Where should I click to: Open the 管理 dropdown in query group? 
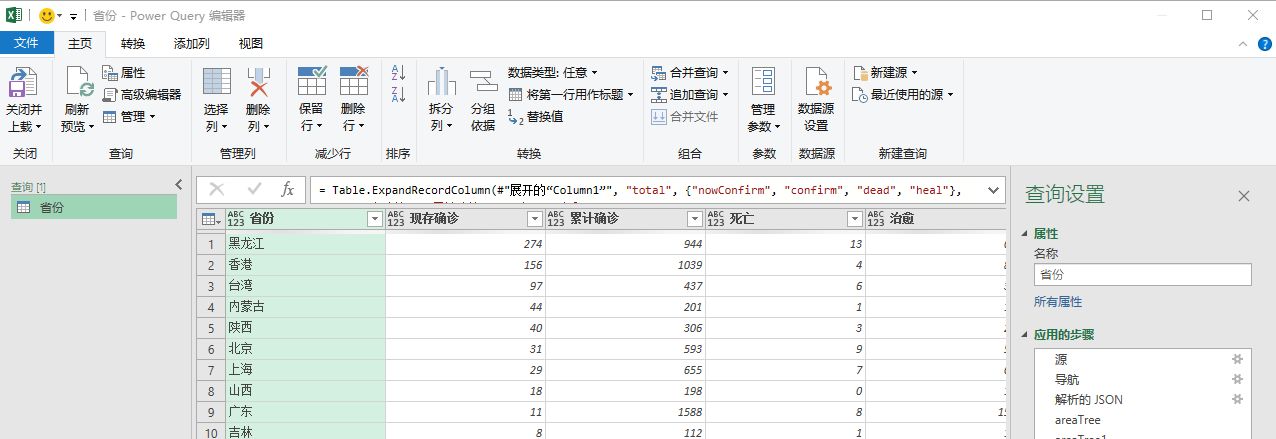(x=130, y=116)
